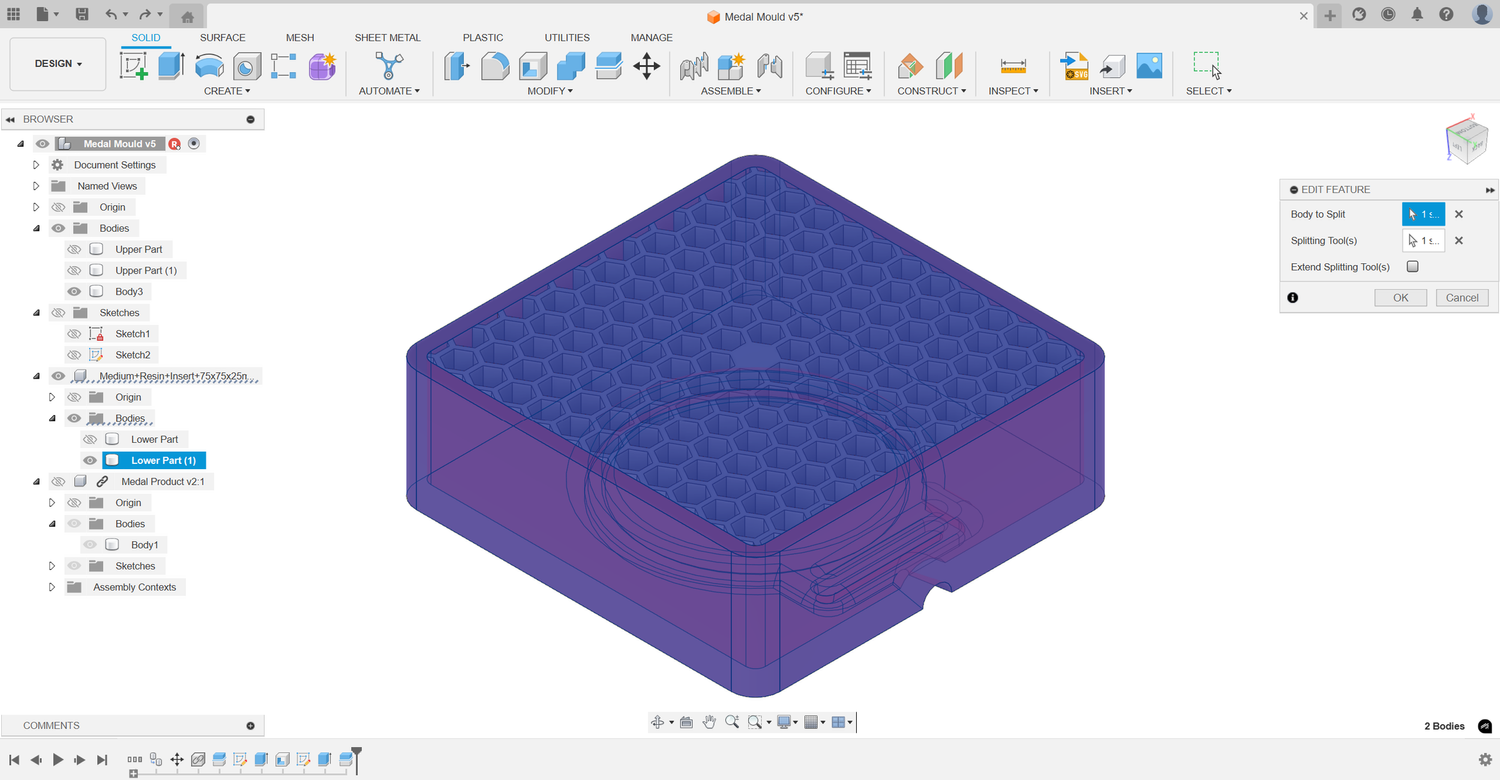Jump to the timeline beginning
1500x780 pixels.
14,760
